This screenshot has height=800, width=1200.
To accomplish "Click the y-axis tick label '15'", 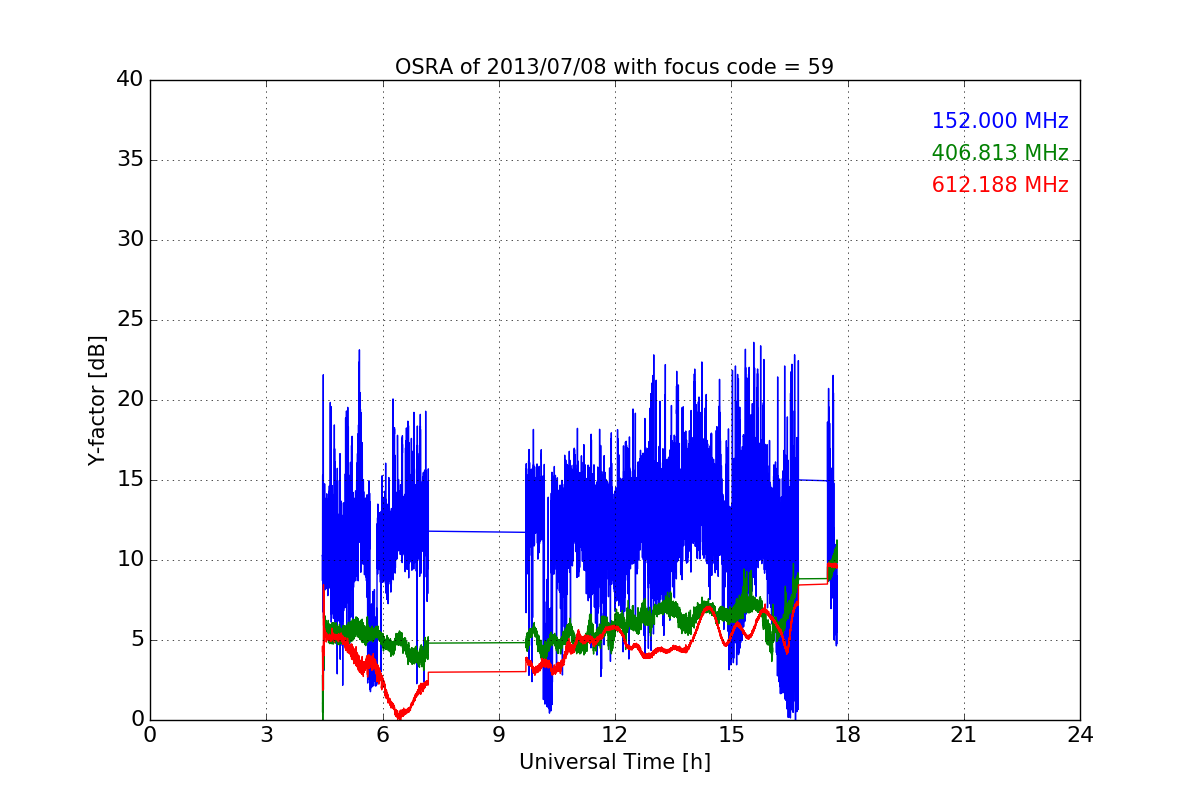I will [130, 480].
